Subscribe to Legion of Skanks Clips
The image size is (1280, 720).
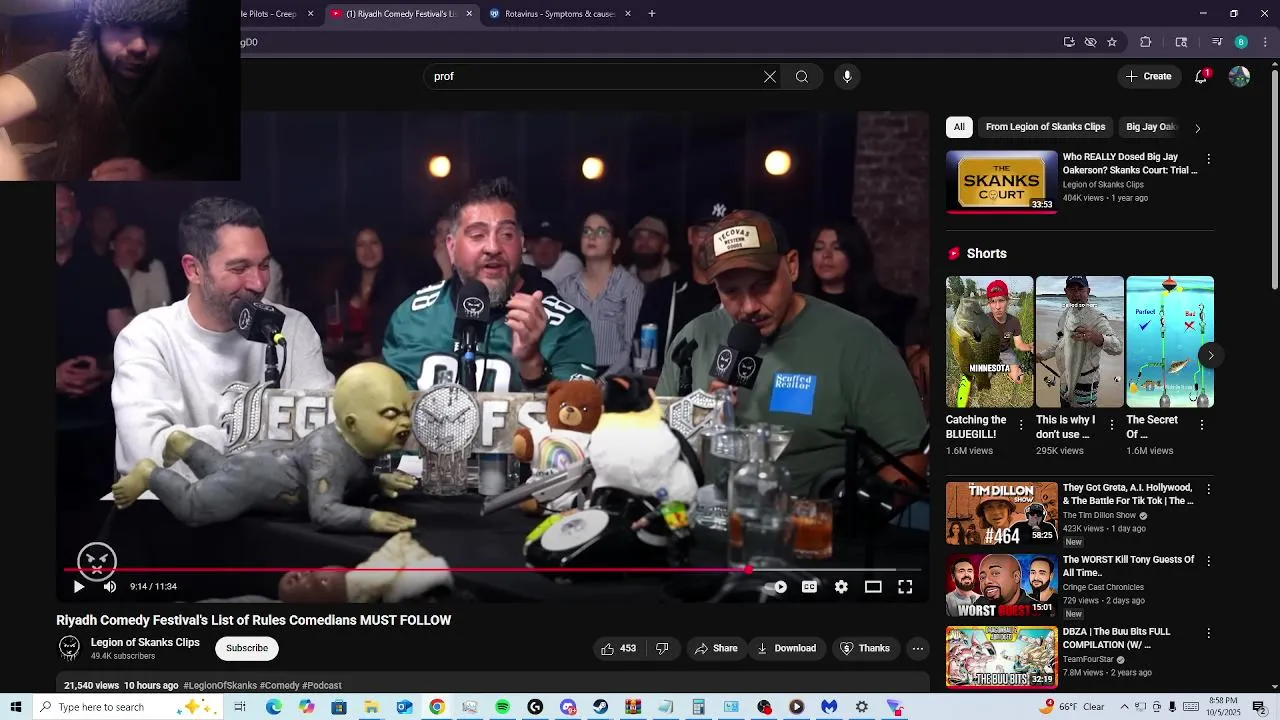pyautogui.click(x=247, y=648)
